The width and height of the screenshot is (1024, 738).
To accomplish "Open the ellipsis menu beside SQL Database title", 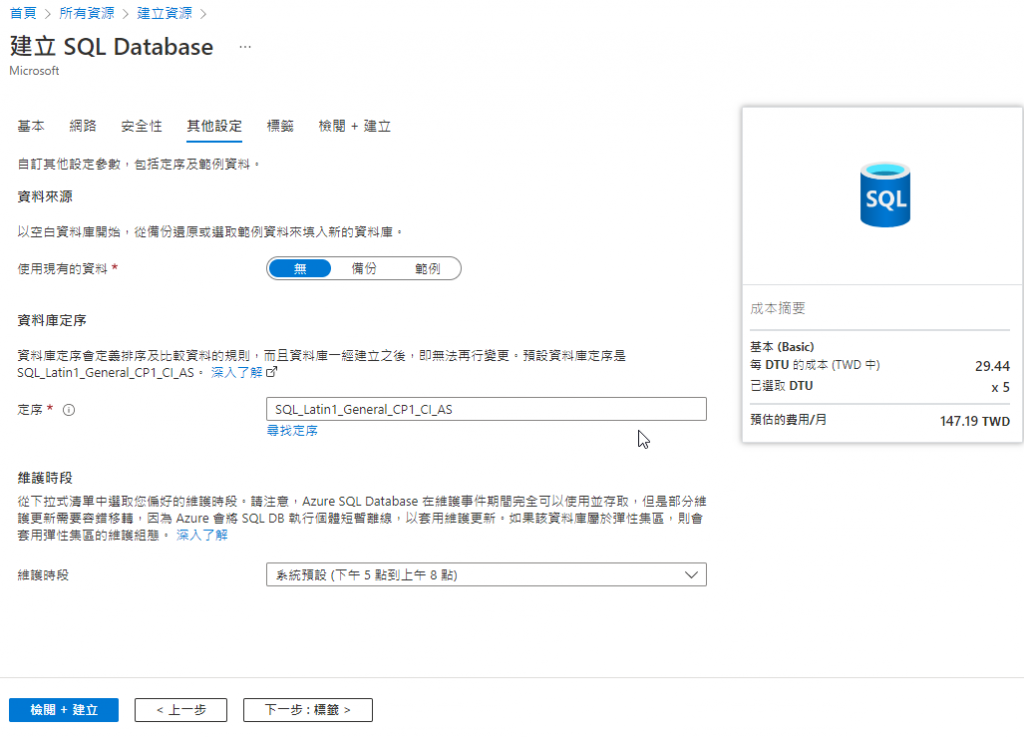I will [x=245, y=47].
